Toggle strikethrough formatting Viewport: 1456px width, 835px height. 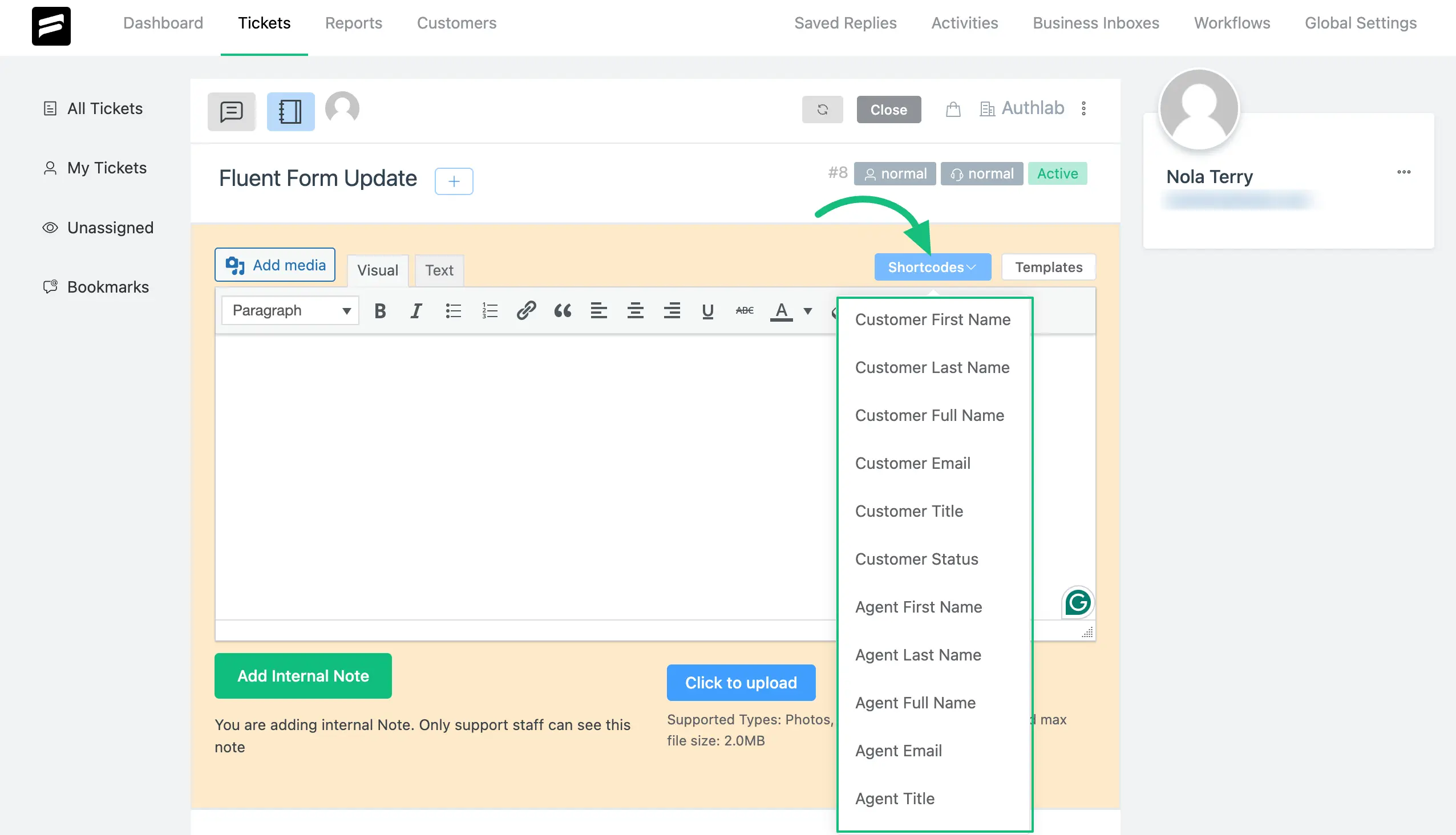tap(745, 311)
